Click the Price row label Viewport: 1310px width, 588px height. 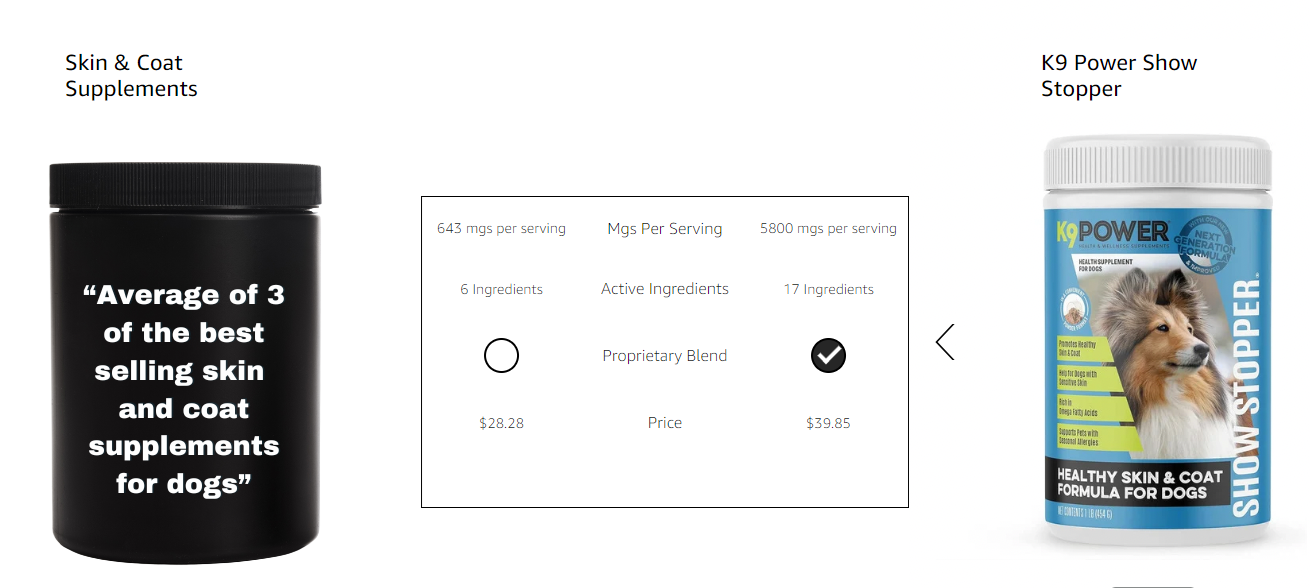point(665,423)
